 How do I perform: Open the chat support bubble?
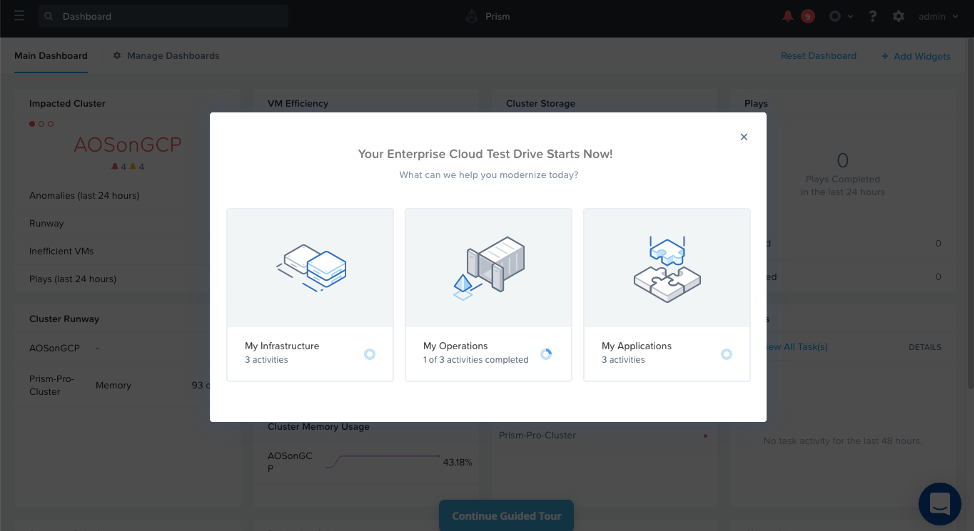(939, 502)
